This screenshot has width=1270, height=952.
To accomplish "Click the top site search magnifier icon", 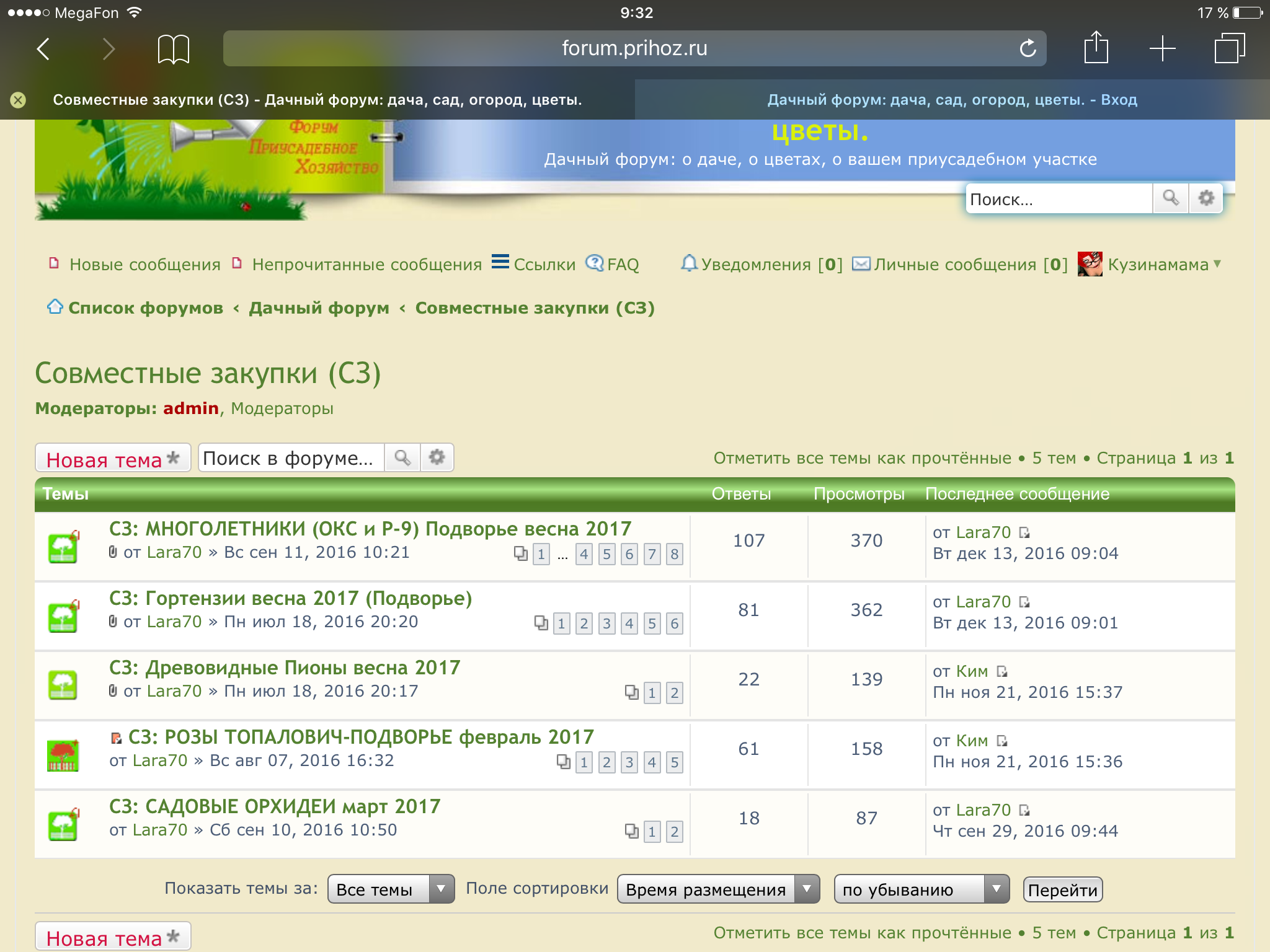I will [1170, 198].
